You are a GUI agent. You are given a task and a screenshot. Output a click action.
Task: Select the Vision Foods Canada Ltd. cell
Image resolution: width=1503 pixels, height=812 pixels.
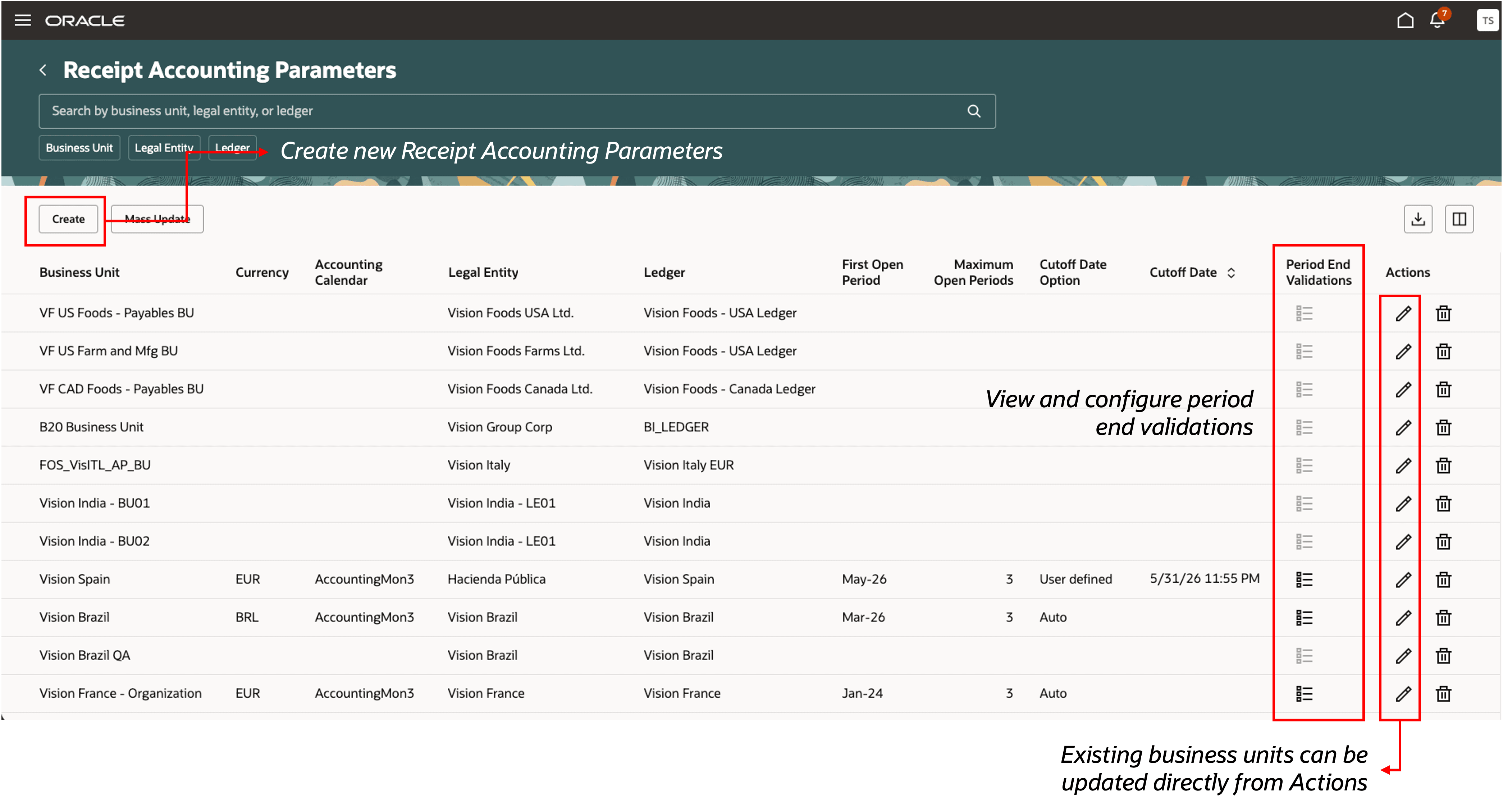(520, 389)
